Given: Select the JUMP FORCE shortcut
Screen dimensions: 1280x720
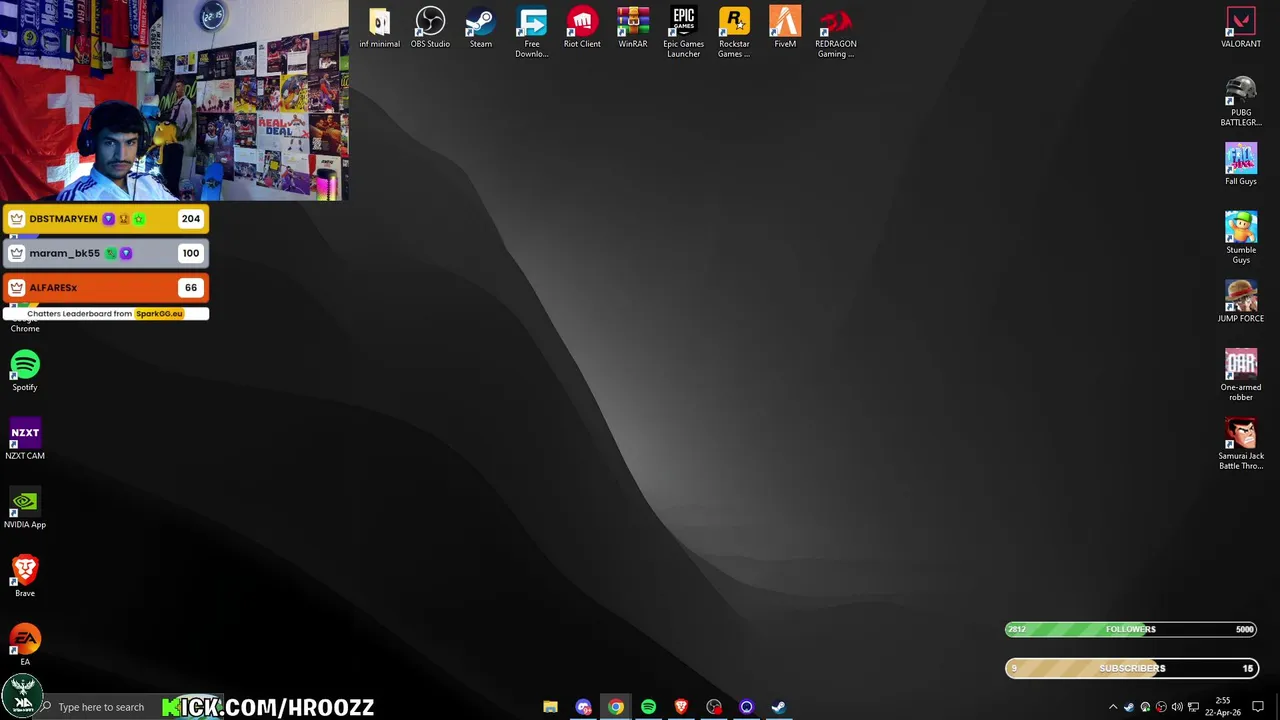Looking at the screenshot, I should (x=1241, y=302).
